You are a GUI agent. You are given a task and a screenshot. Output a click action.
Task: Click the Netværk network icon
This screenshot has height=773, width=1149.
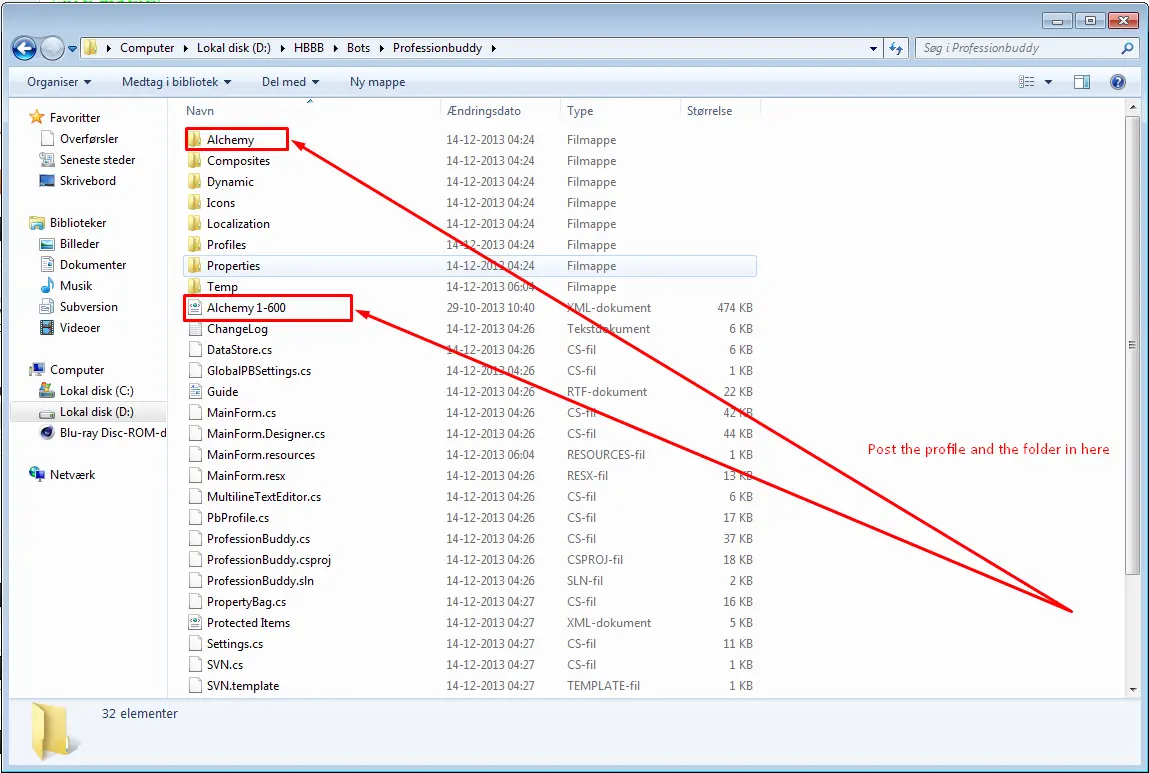click(37, 475)
